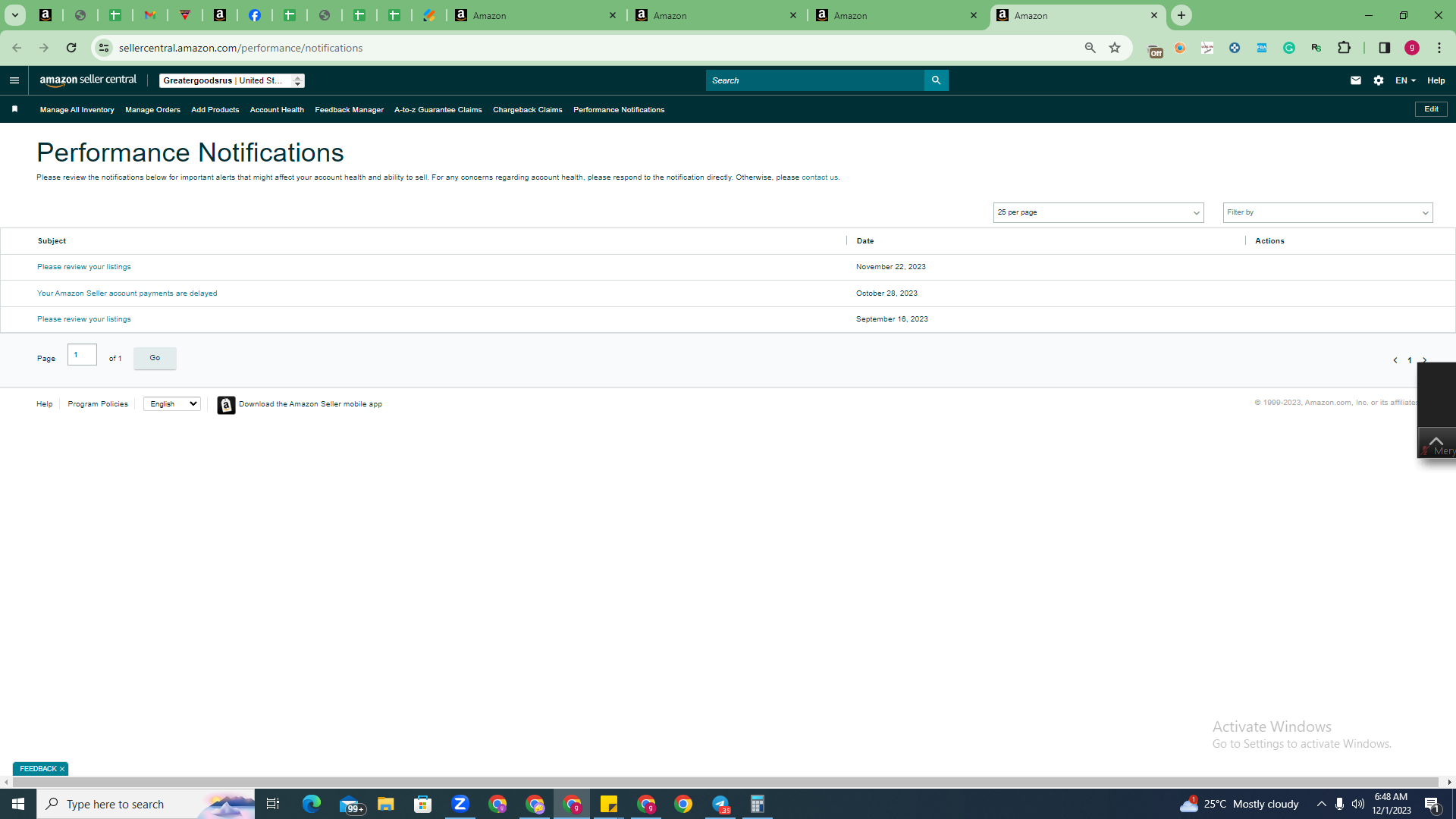This screenshot has width=1456, height=819.
Task: Open Account Health menu item
Action: (x=277, y=110)
